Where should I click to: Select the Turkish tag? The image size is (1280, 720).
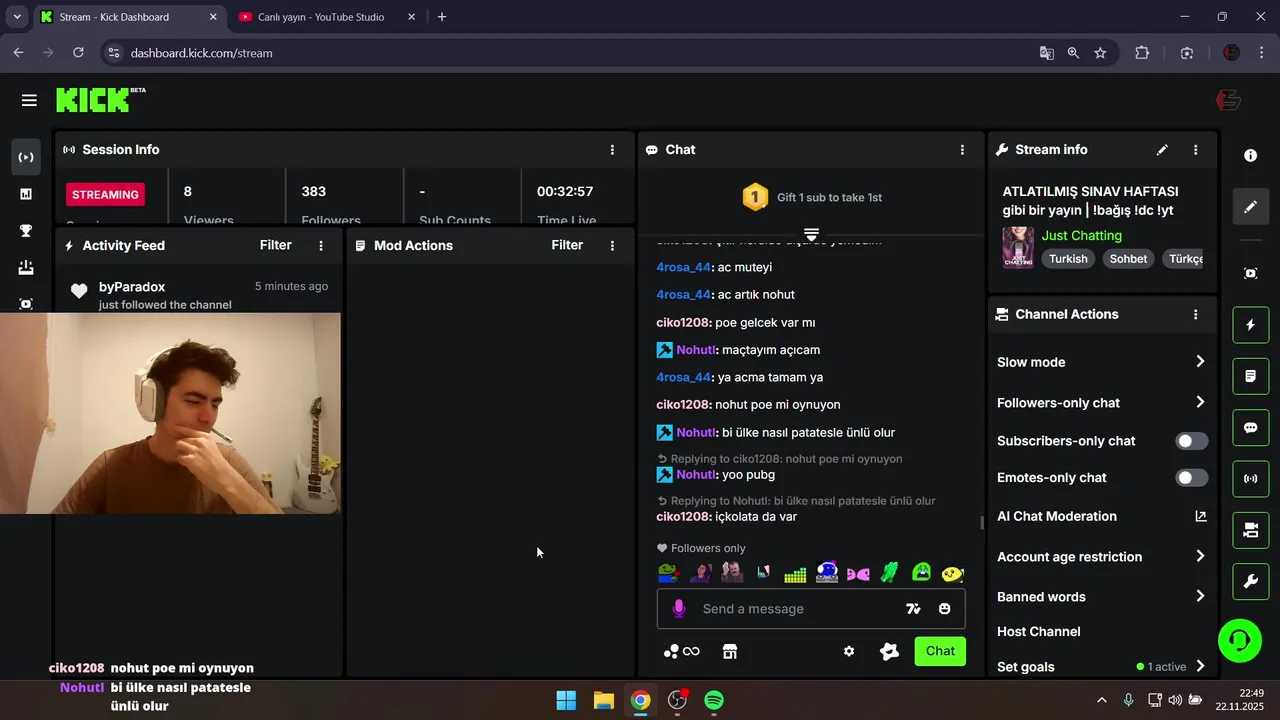tap(1068, 259)
